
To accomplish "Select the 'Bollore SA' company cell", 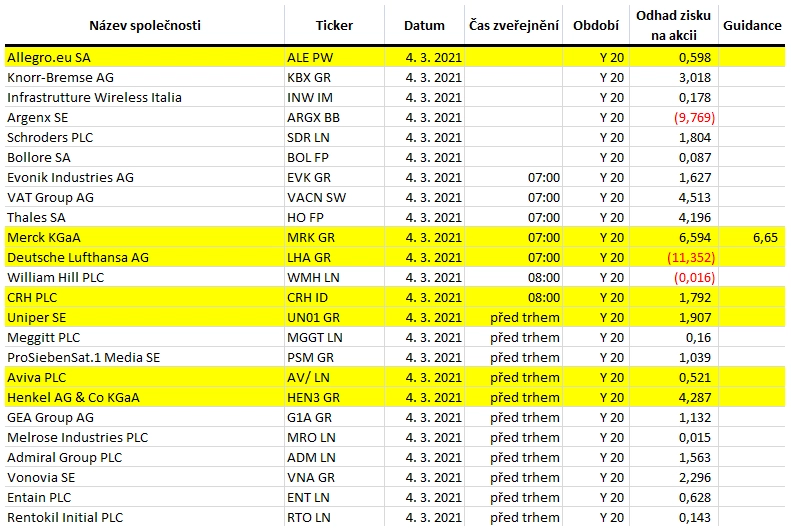I will coord(145,157).
